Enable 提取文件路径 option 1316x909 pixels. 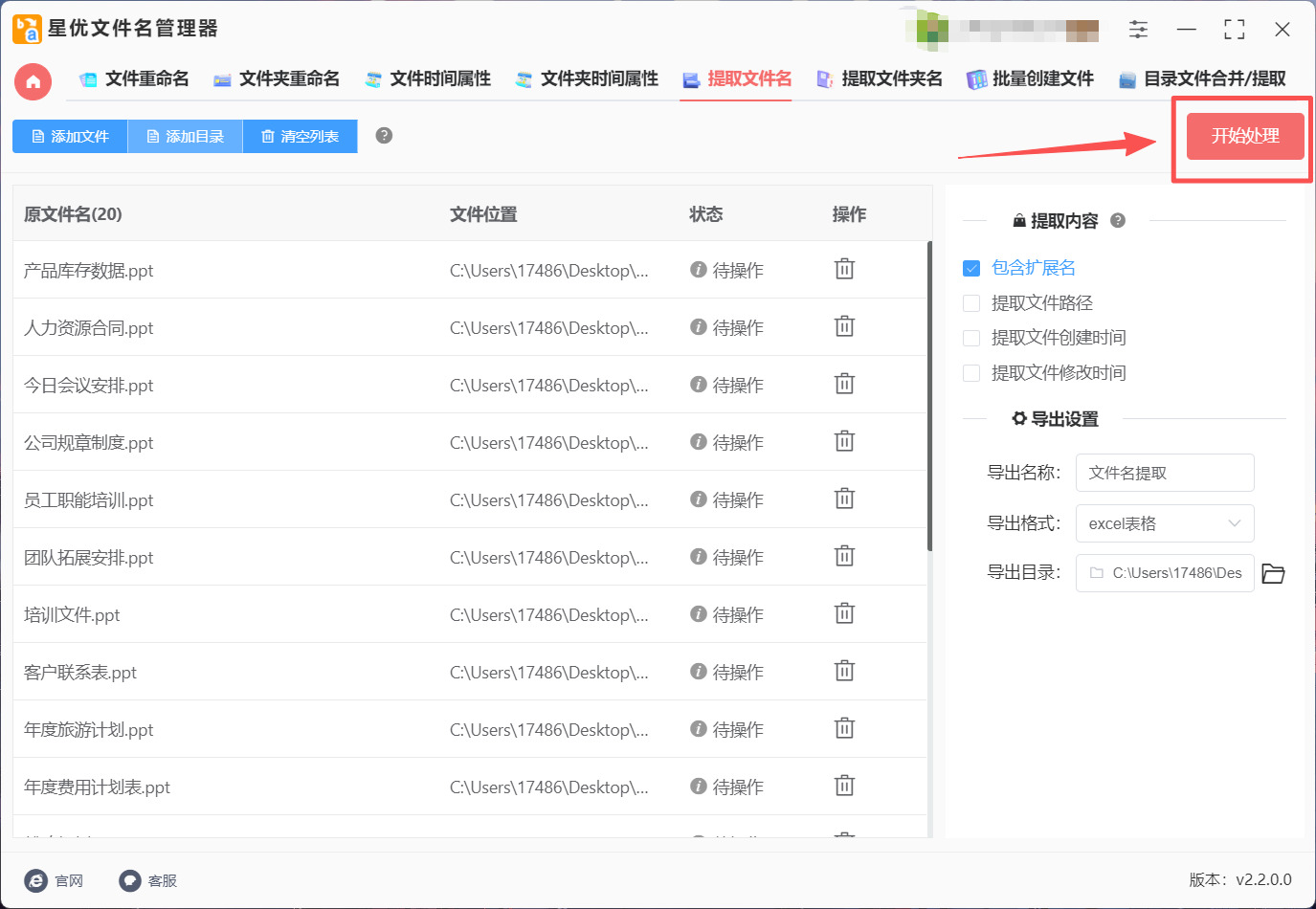pyautogui.click(x=971, y=303)
